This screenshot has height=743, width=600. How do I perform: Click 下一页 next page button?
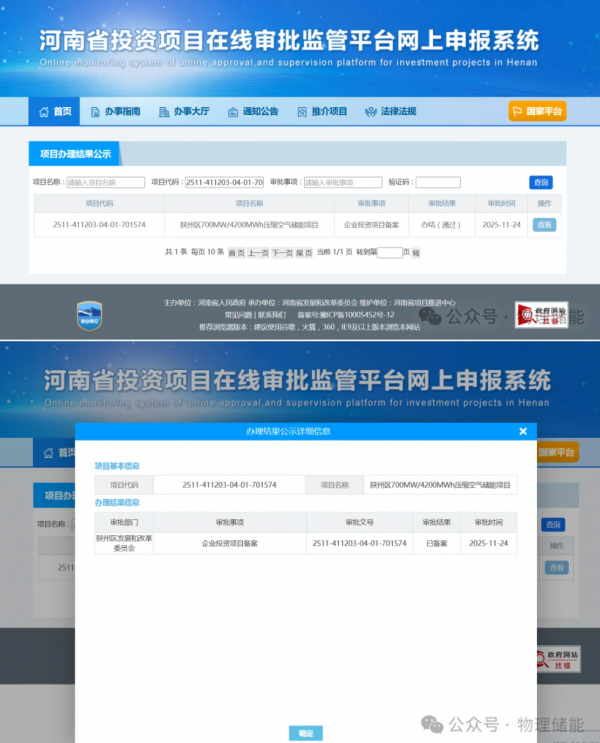click(x=282, y=253)
